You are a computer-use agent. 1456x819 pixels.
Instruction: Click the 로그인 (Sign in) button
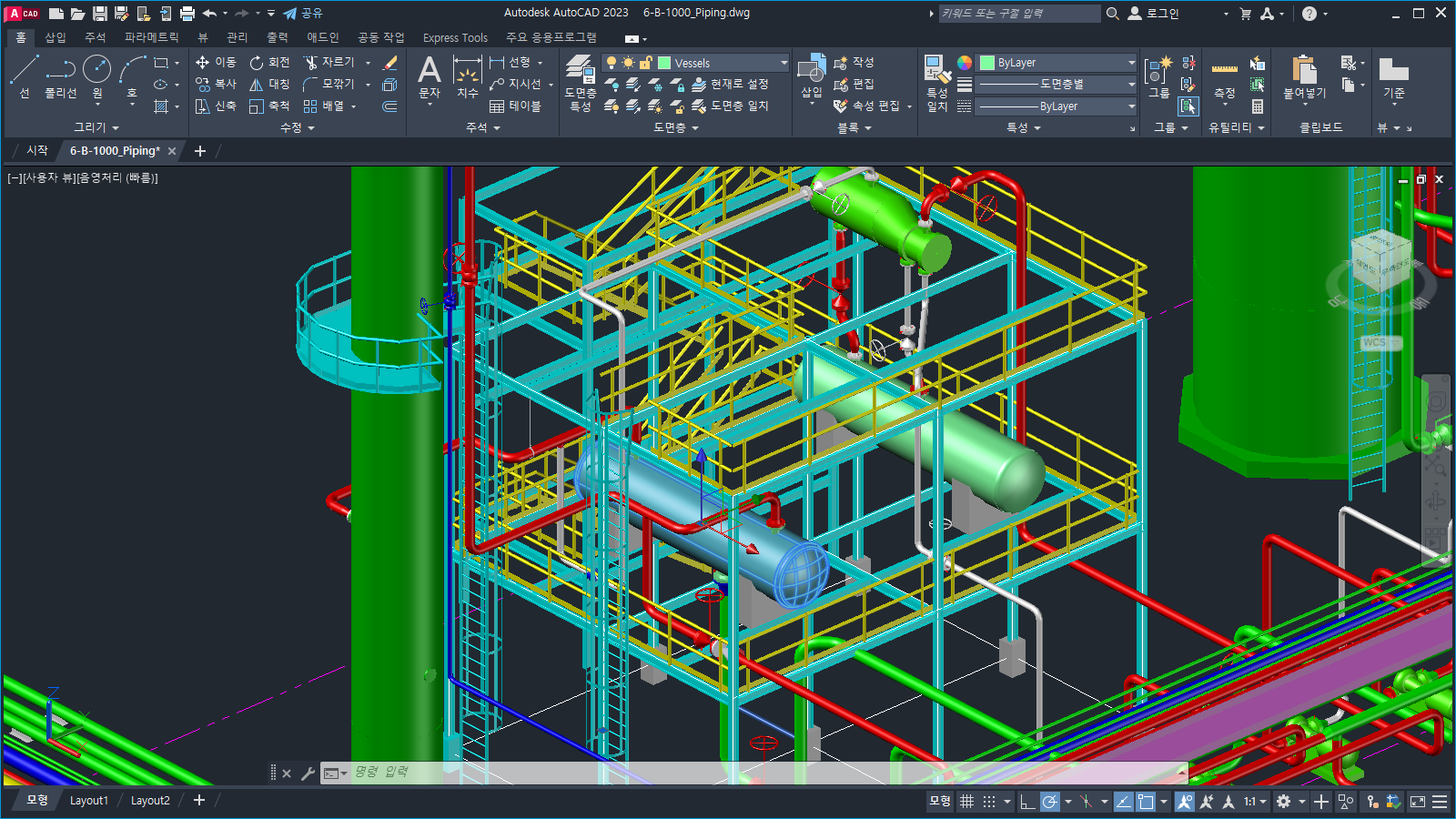(x=1154, y=13)
